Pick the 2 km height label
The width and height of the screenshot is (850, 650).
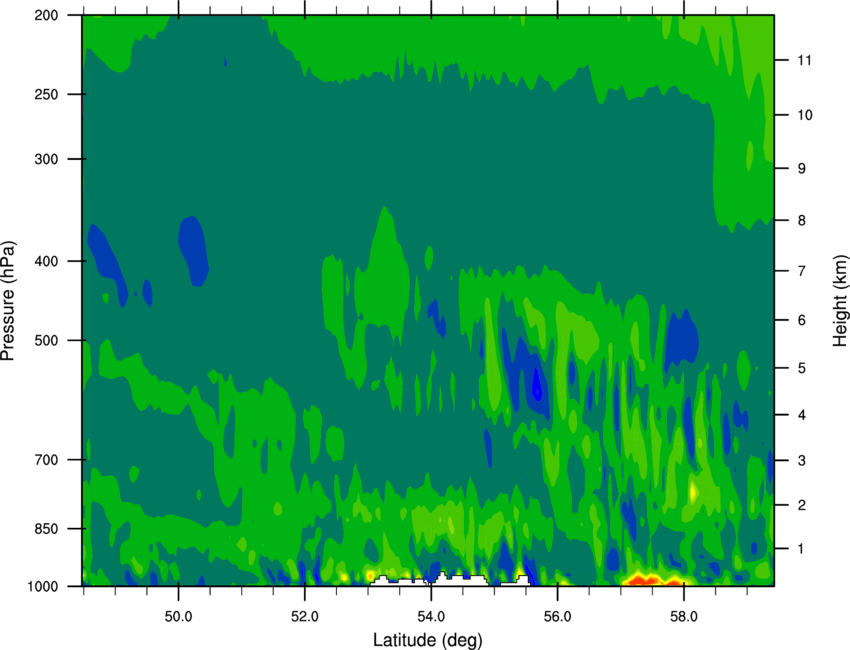click(x=801, y=505)
